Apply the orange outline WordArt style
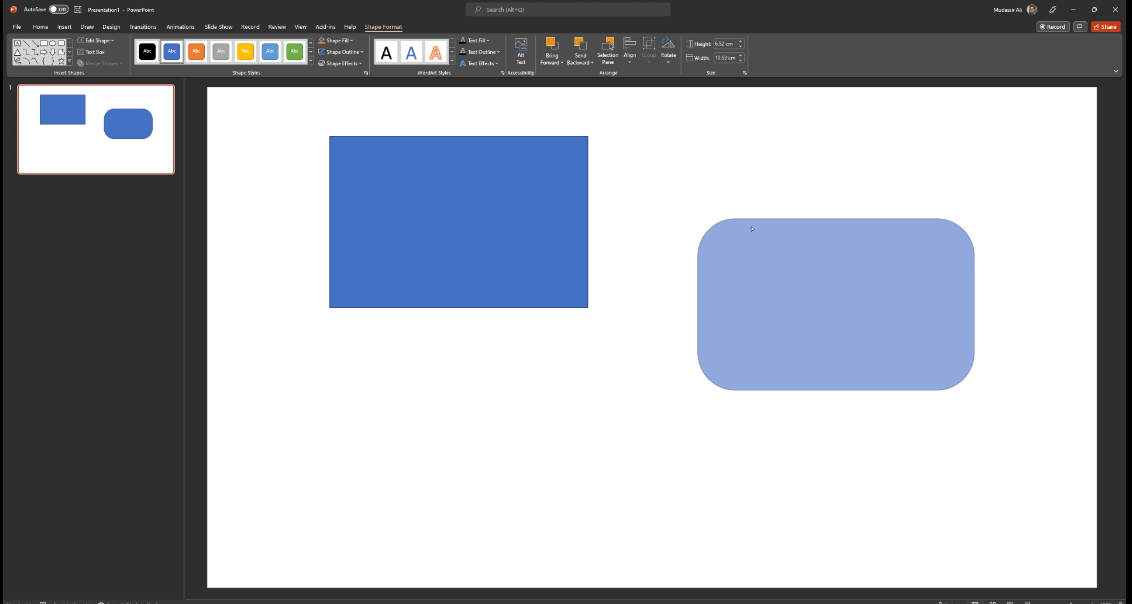1132x604 pixels. tap(435, 52)
